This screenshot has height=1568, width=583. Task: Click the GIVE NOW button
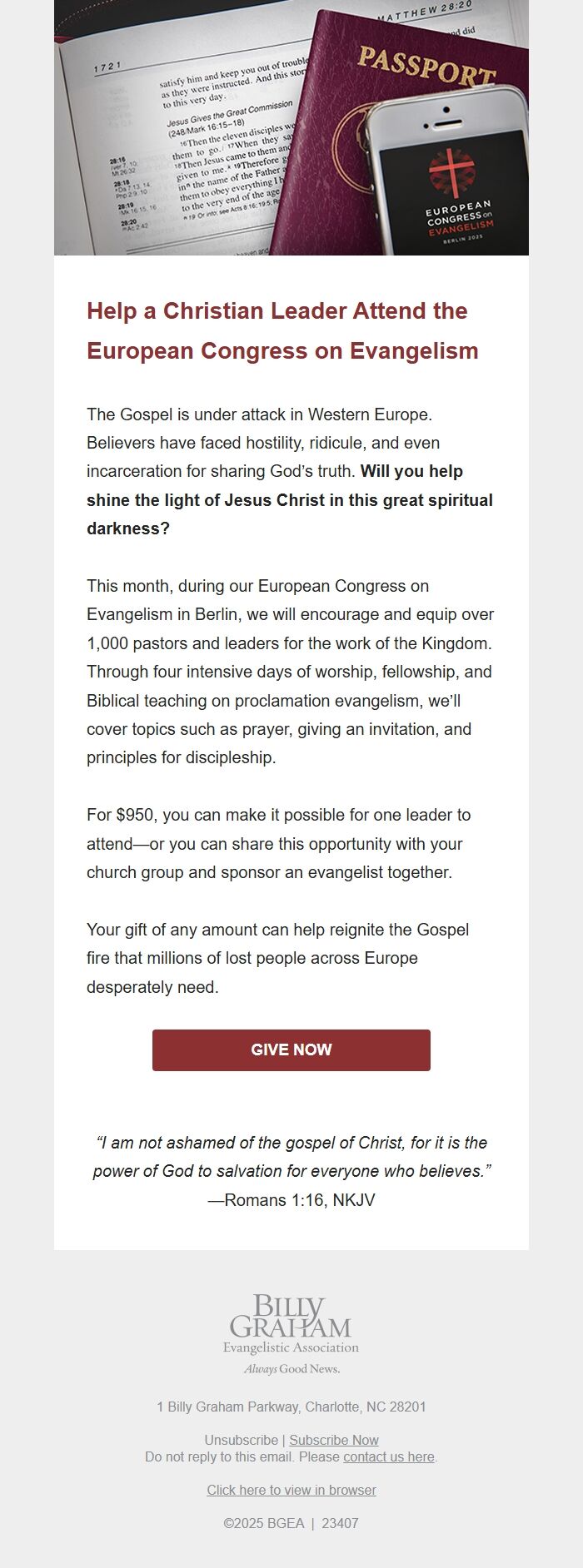click(x=291, y=1049)
